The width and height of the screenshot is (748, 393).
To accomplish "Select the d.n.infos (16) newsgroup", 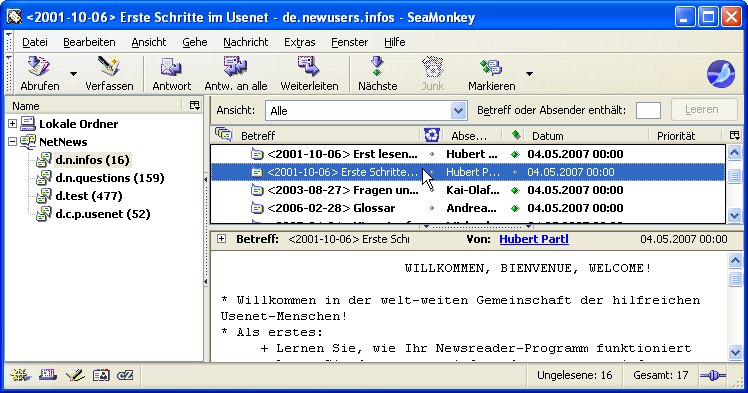I will (x=93, y=160).
